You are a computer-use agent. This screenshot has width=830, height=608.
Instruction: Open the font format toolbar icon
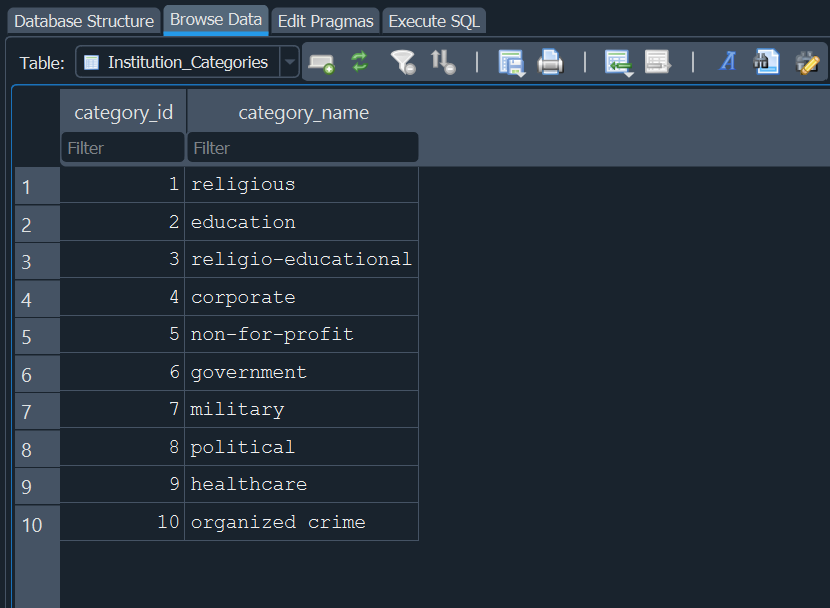tap(728, 61)
